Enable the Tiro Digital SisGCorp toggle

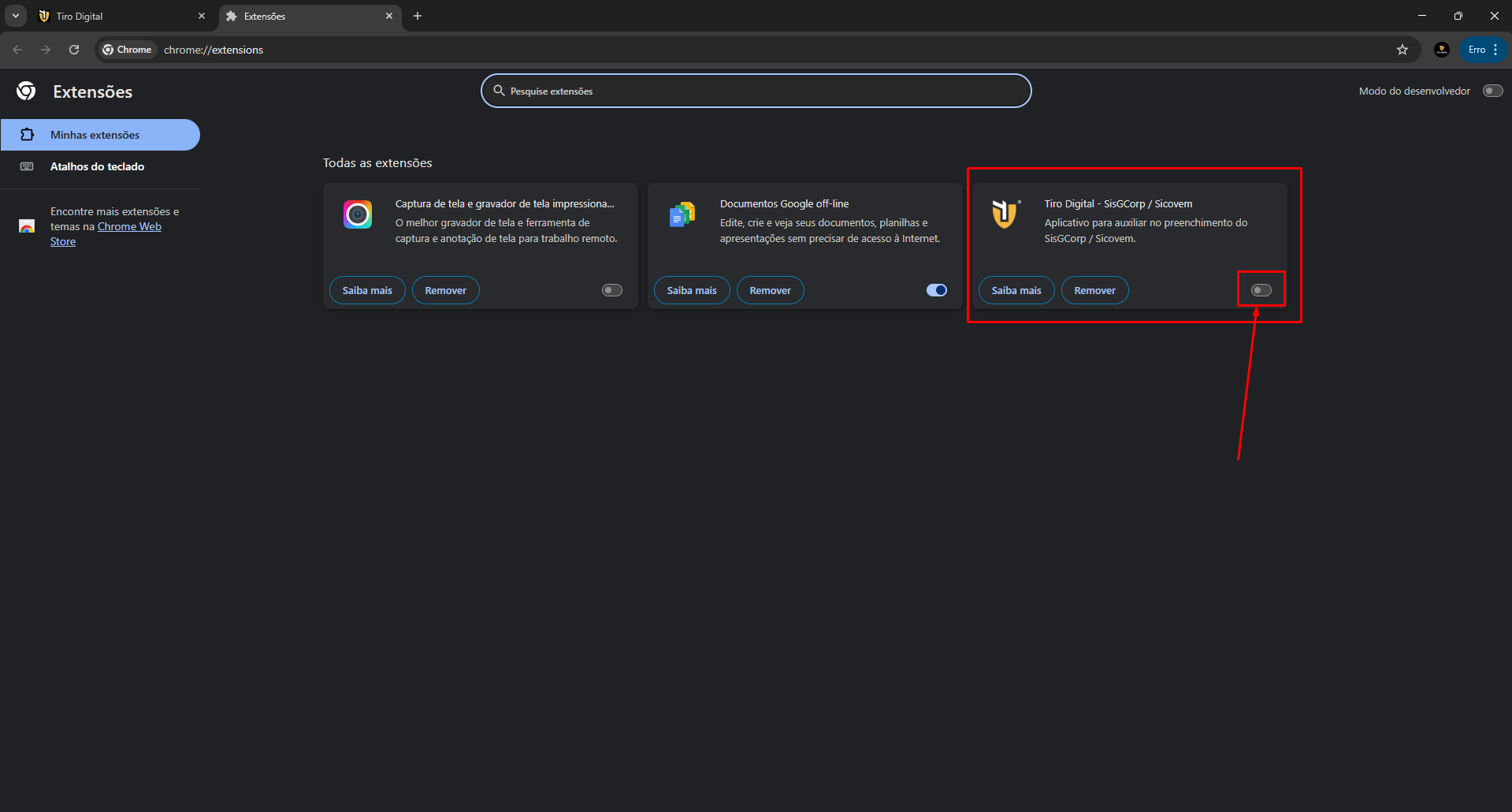click(x=1261, y=290)
